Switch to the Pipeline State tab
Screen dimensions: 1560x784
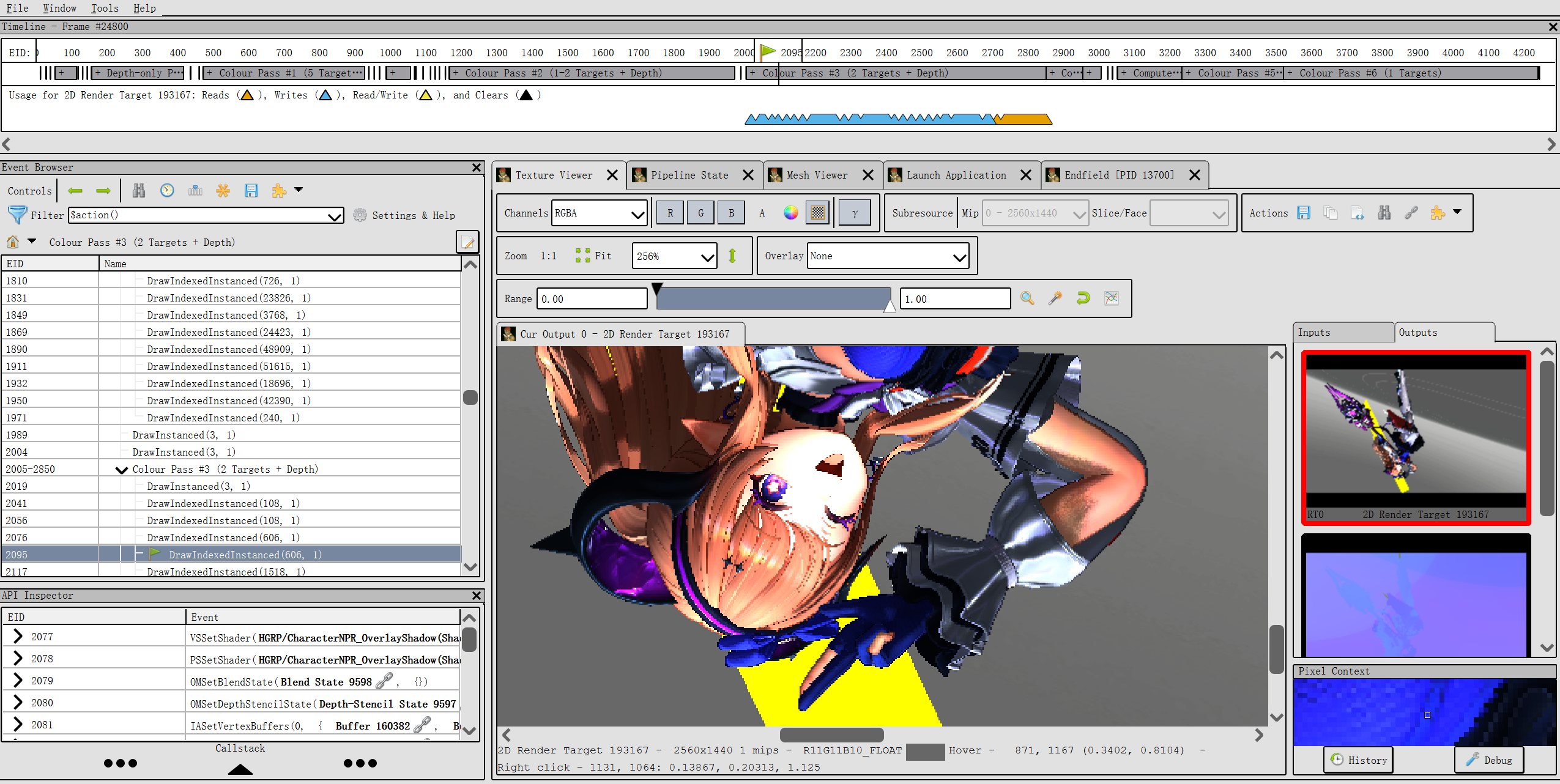689,175
